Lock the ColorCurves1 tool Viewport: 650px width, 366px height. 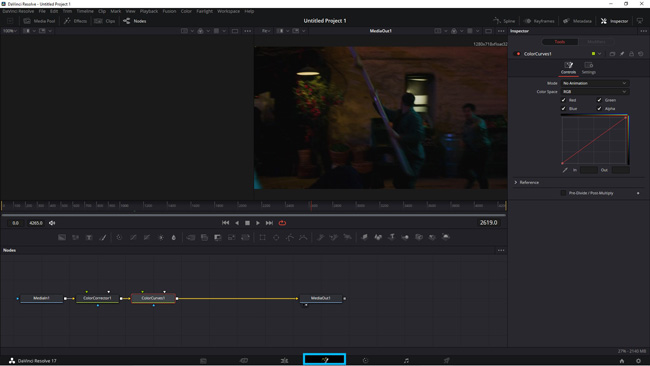click(x=631, y=54)
